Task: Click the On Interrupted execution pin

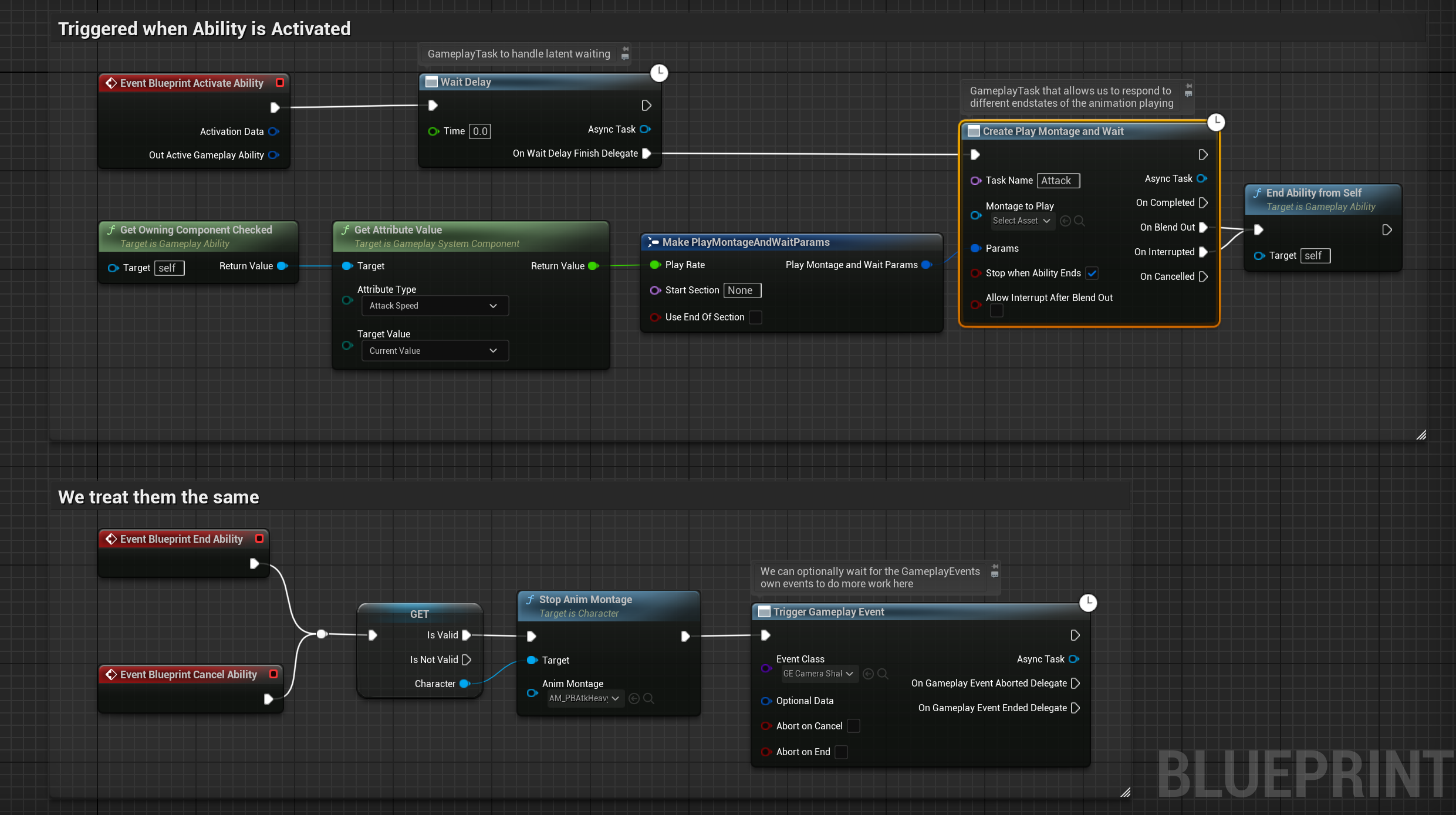Action: click(x=1203, y=252)
